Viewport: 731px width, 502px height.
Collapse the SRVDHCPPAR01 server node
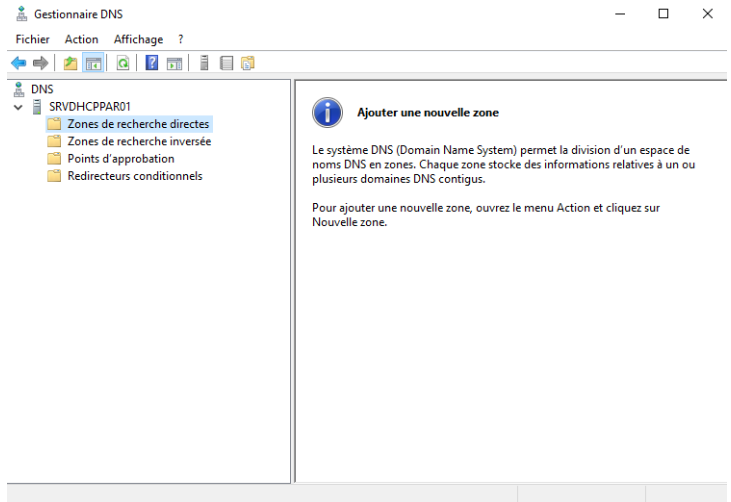coord(18,107)
